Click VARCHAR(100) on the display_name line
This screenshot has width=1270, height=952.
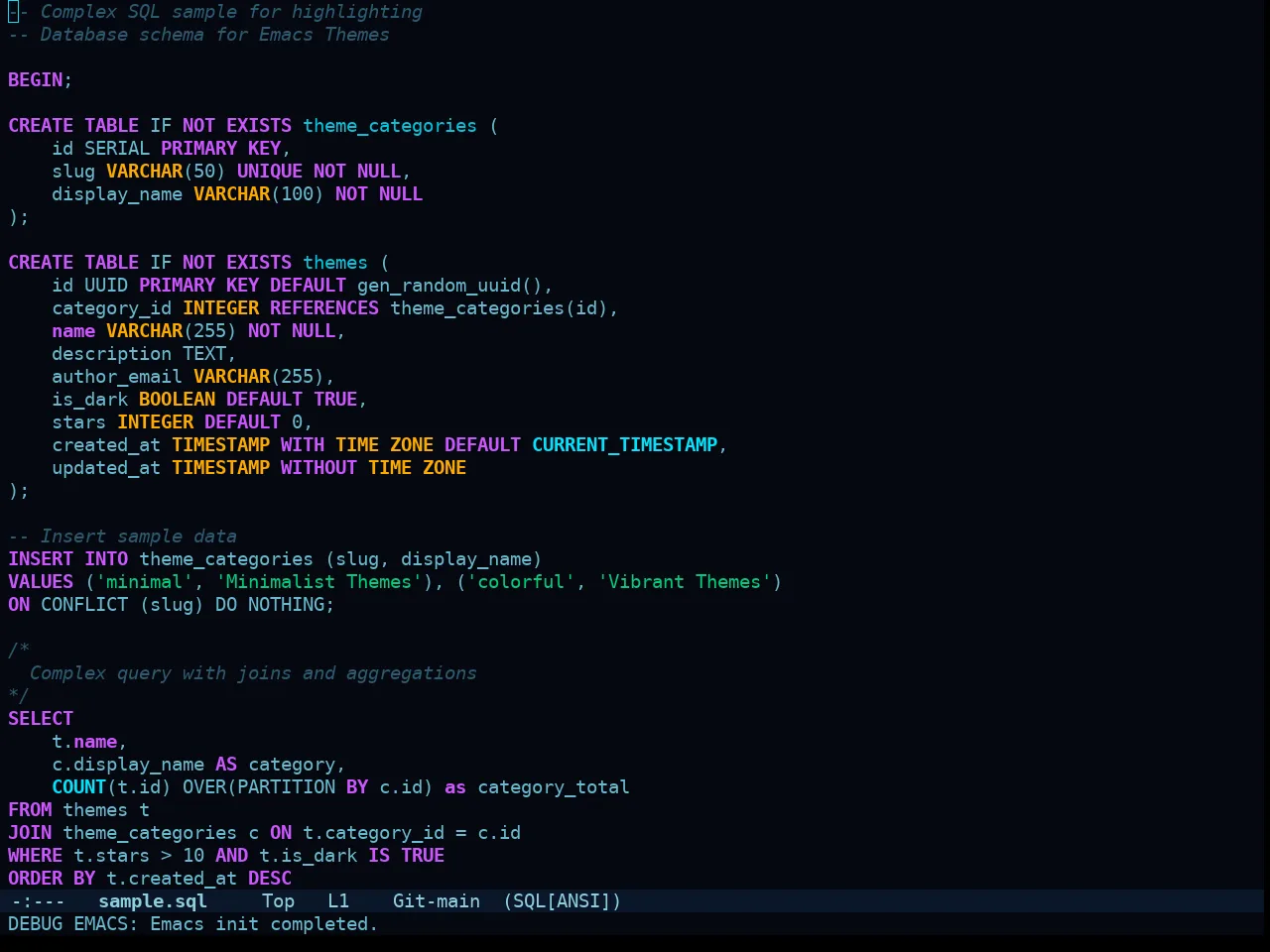(x=259, y=194)
